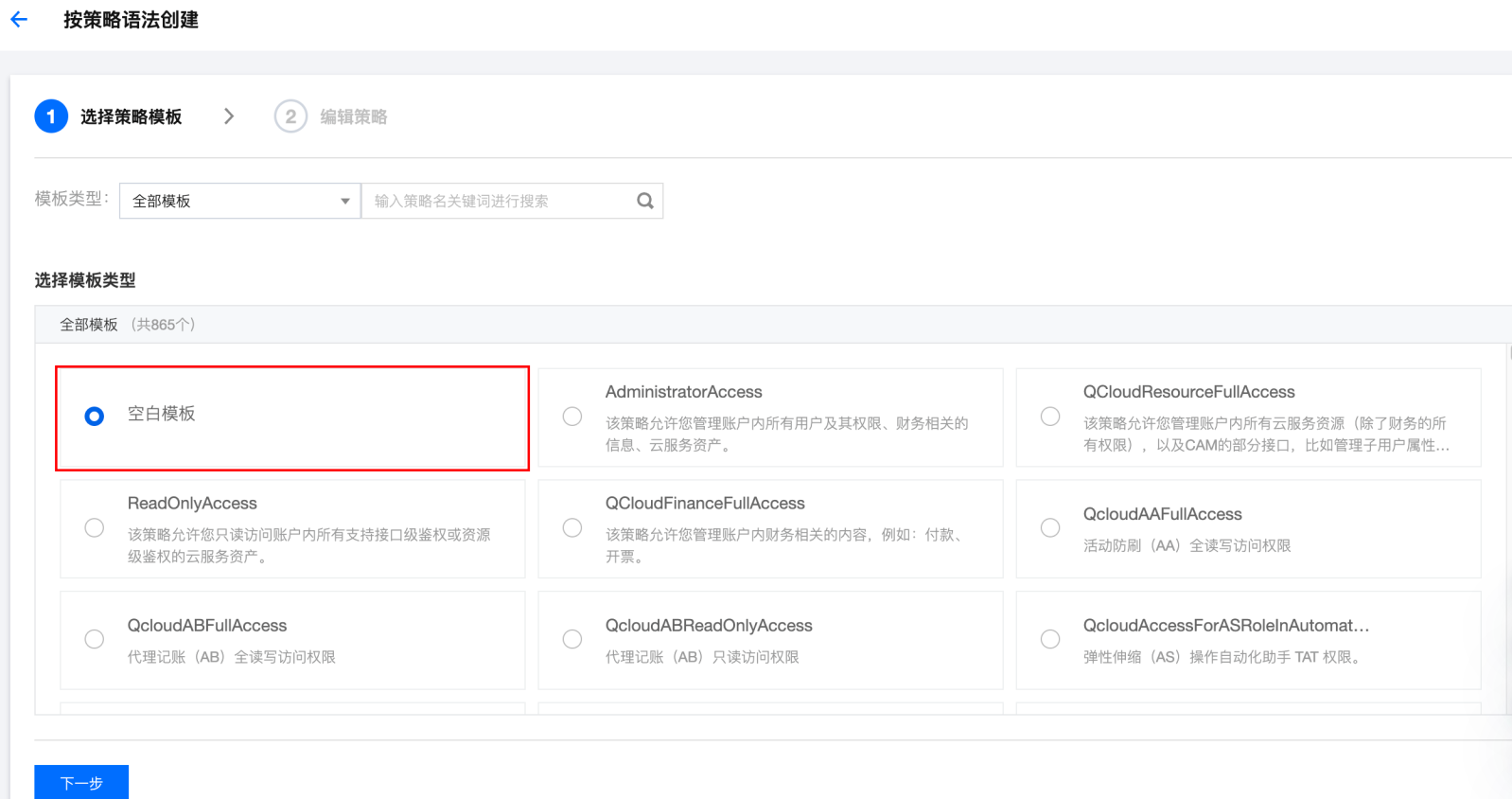Click the dropdown arrow of 模板类型
Viewport: 1512px width, 799px height.
(x=345, y=201)
